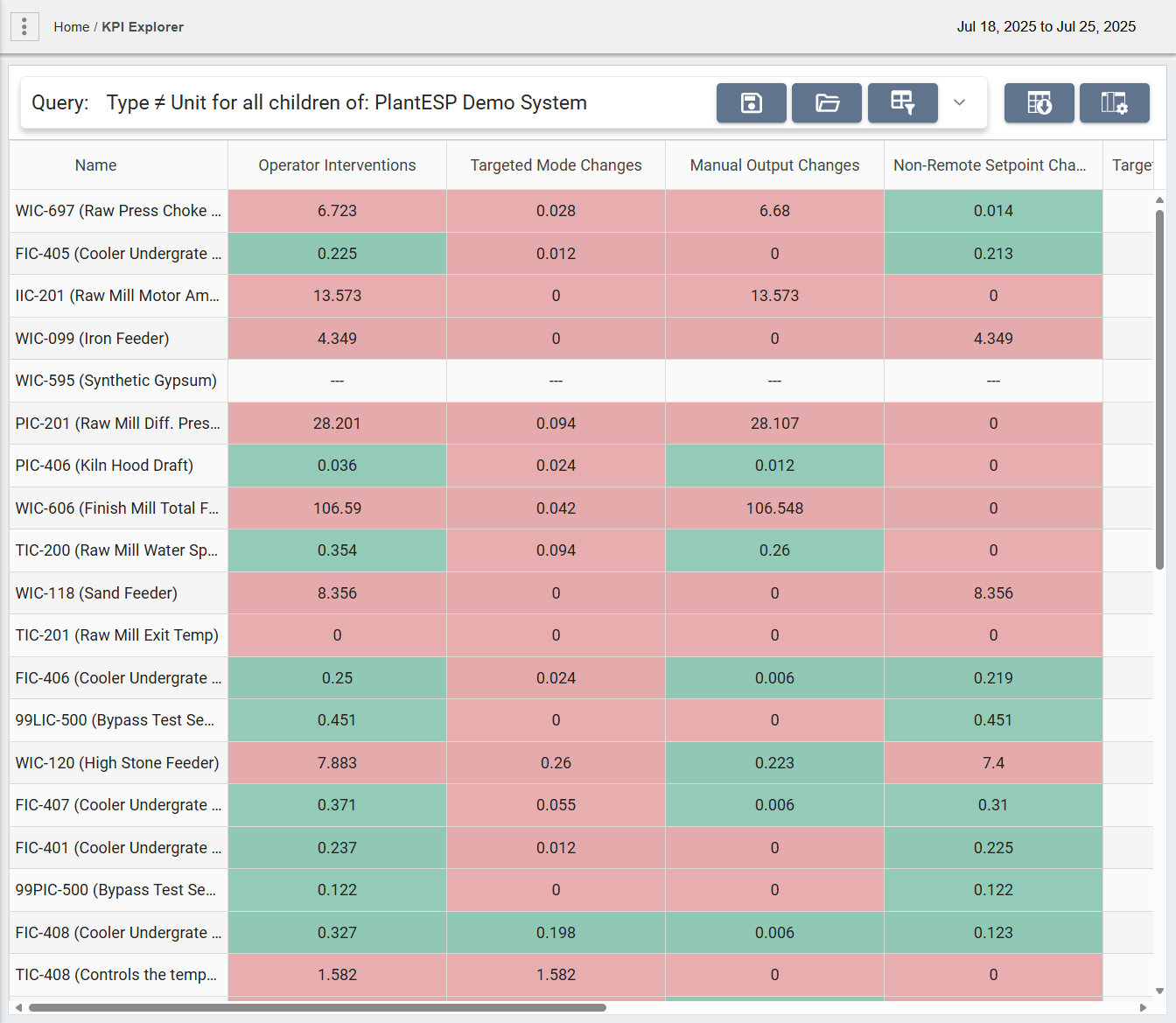Select PIC-406 (Kiln Hood Draft) row name
The height and width of the screenshot is (1023, 1176).
[119, 466]
